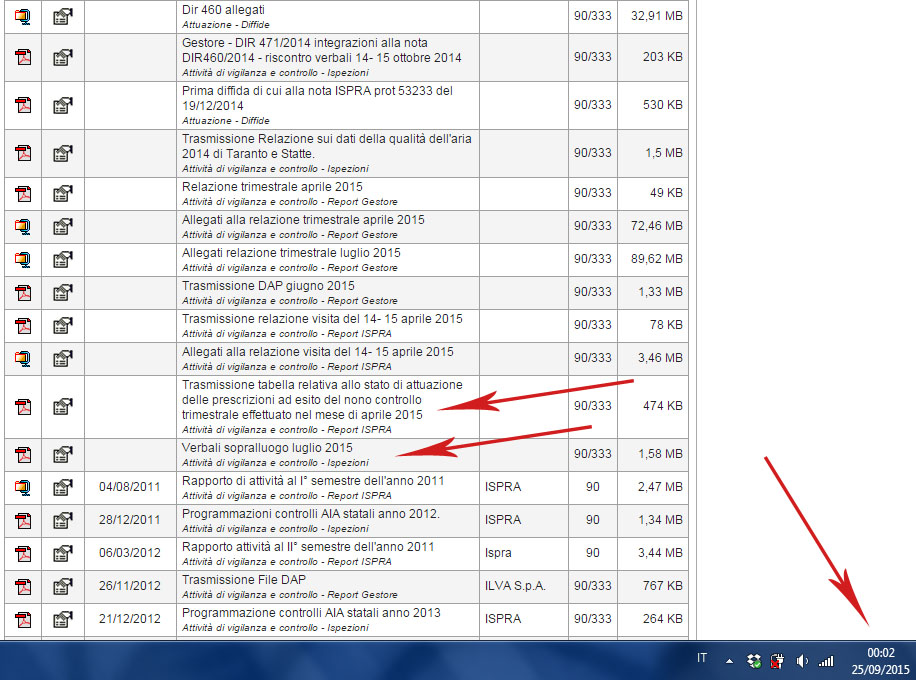Open the IT language input selector
916x680 pixels.
(x=702, y=659)
